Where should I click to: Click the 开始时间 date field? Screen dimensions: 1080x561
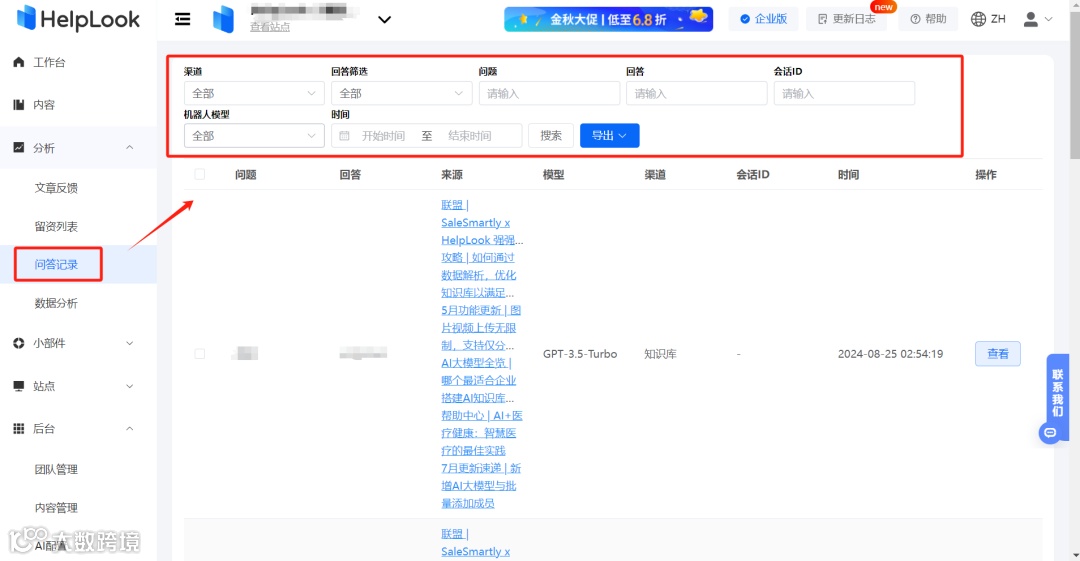[383, 136]
